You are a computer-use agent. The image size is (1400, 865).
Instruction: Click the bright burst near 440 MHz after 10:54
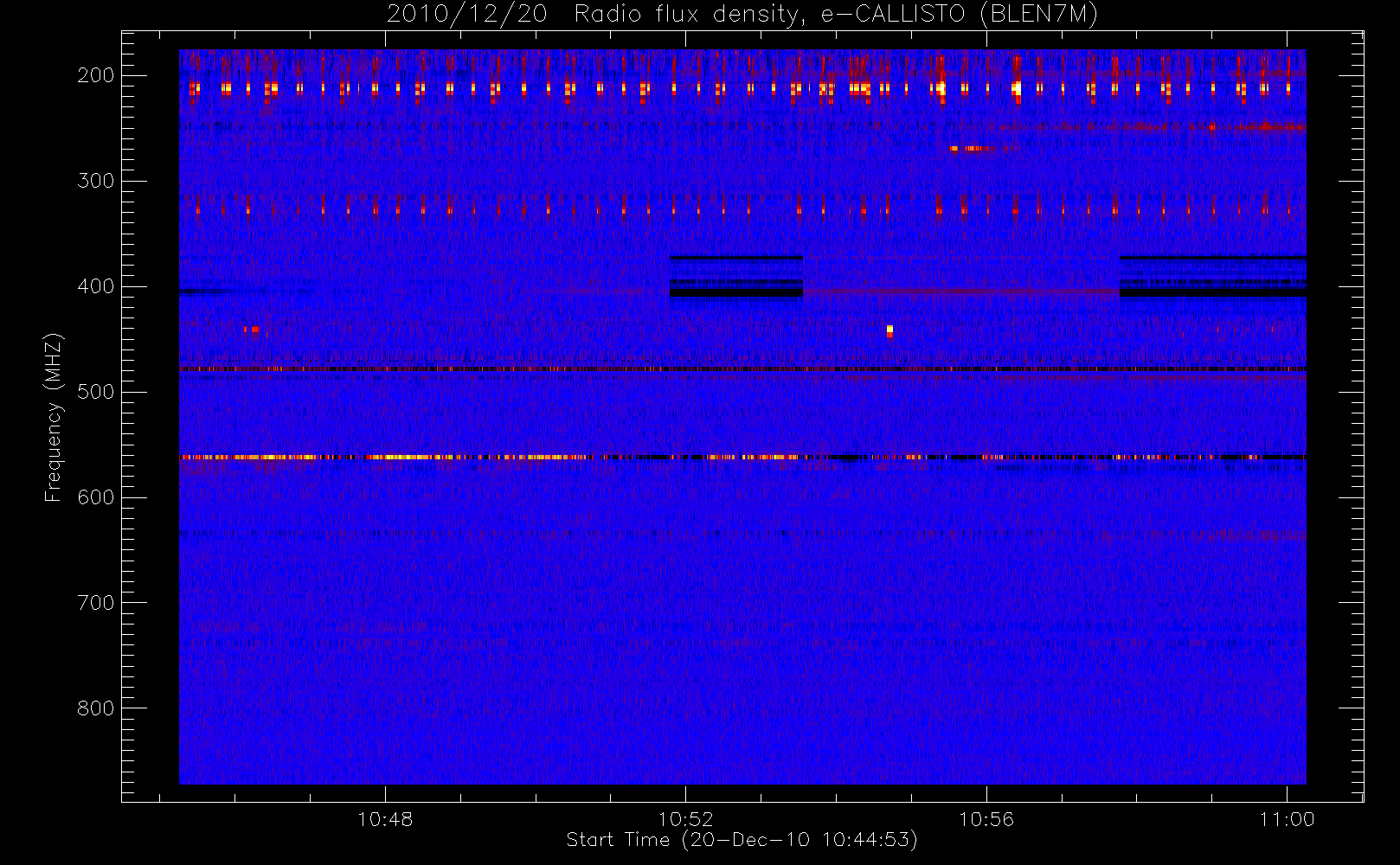point(889,330)
